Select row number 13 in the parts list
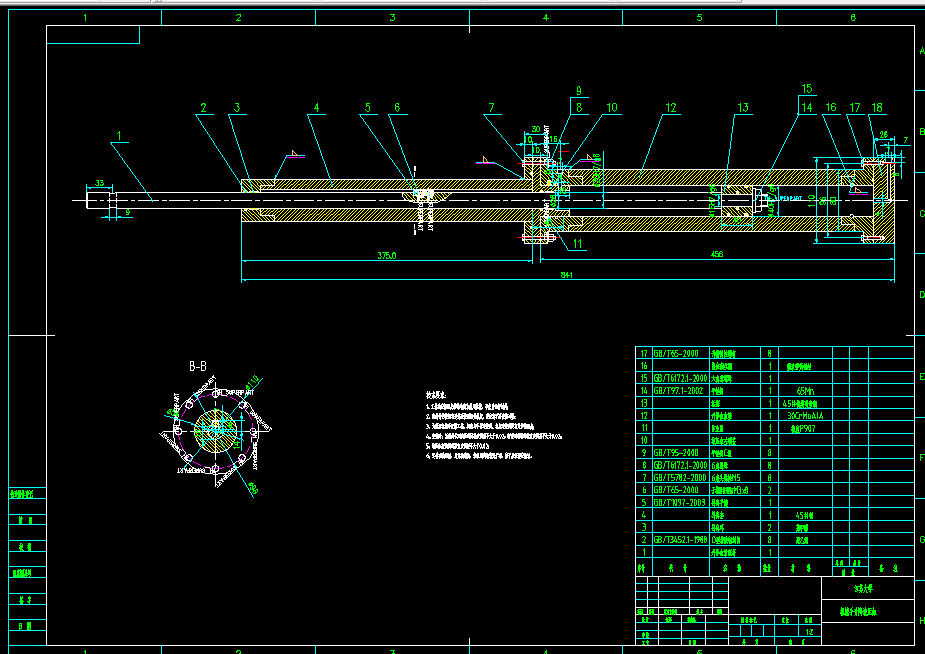925x654 pixels. pos(644,403)
